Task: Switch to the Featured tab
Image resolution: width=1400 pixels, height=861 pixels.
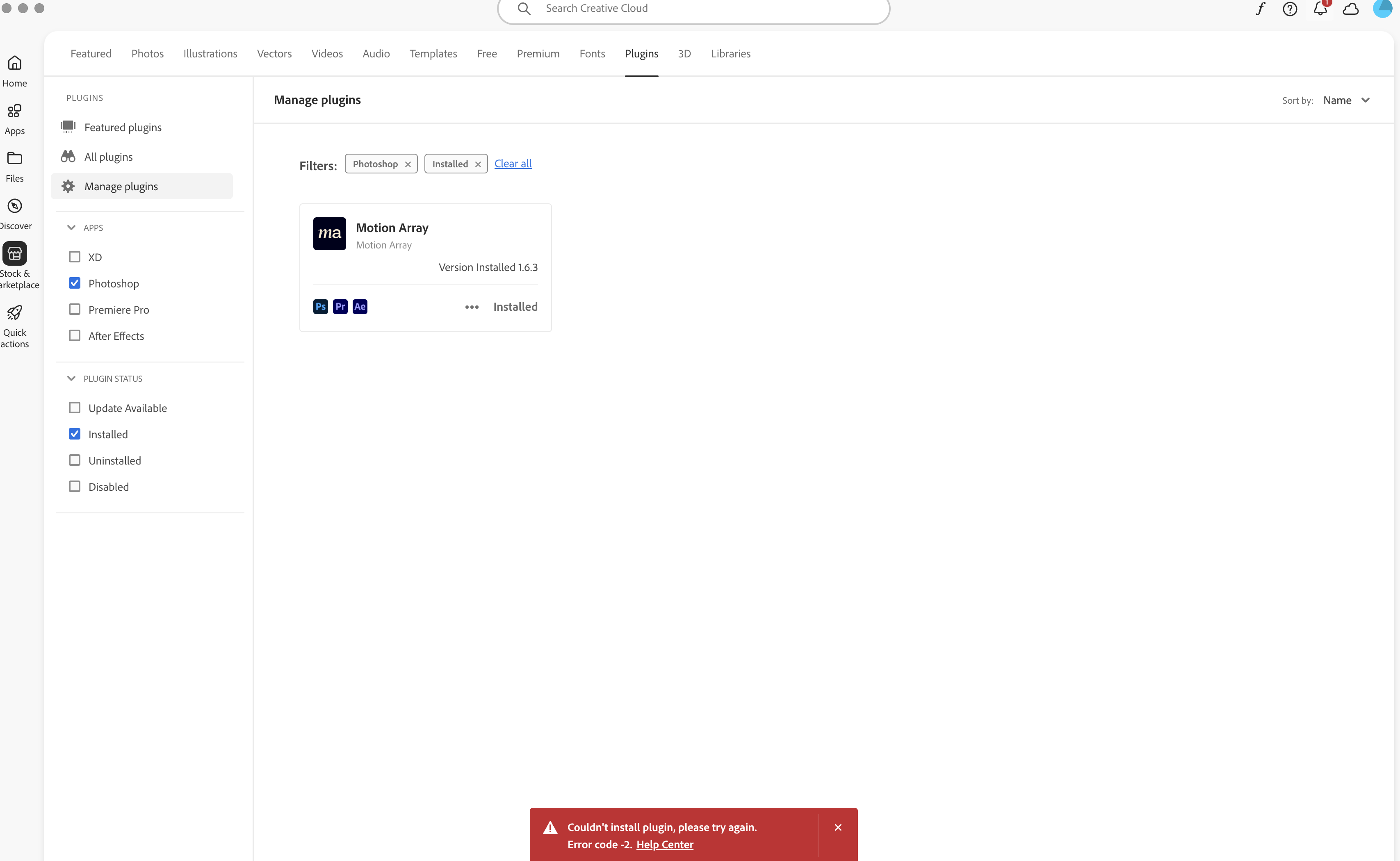Action: (x=91, y=54)
